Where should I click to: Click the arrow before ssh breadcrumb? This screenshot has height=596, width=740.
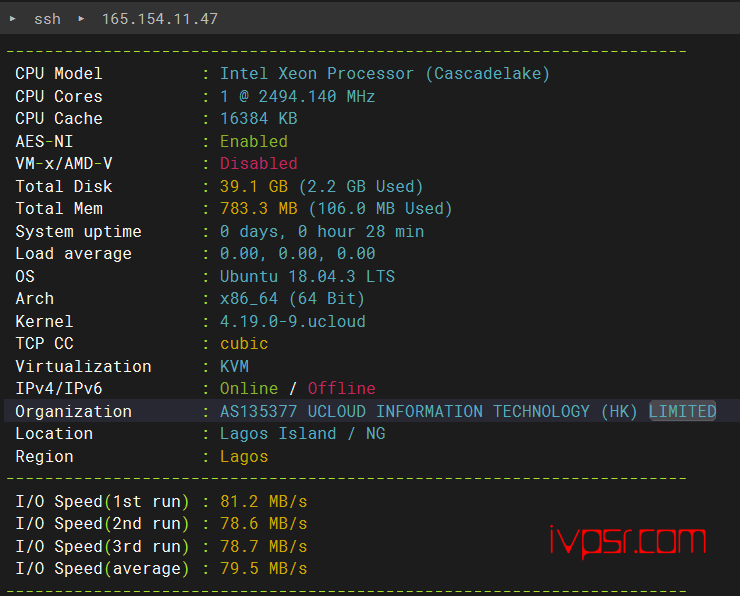[13, 19]
